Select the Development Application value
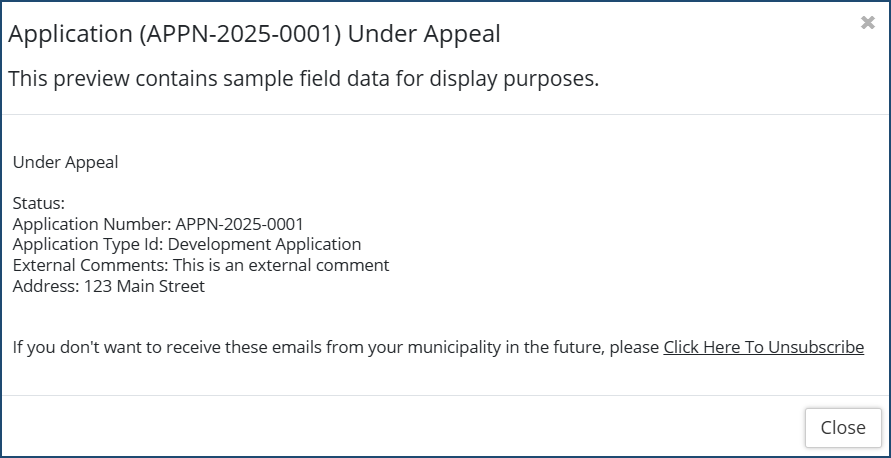Viewport: 891px width, 458px height. coord(265,244)
